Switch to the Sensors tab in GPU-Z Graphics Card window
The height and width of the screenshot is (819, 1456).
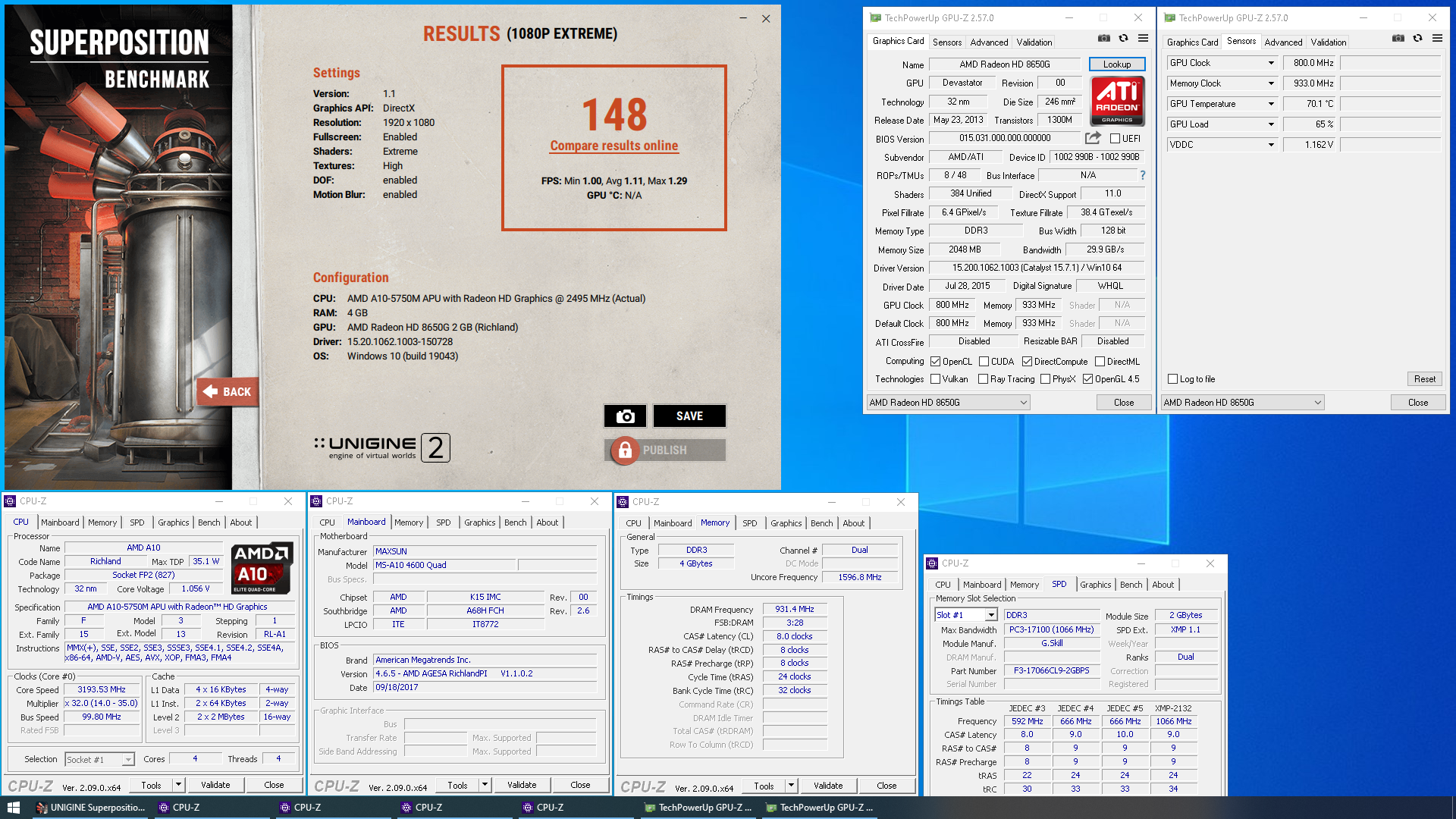click(947, 42)
